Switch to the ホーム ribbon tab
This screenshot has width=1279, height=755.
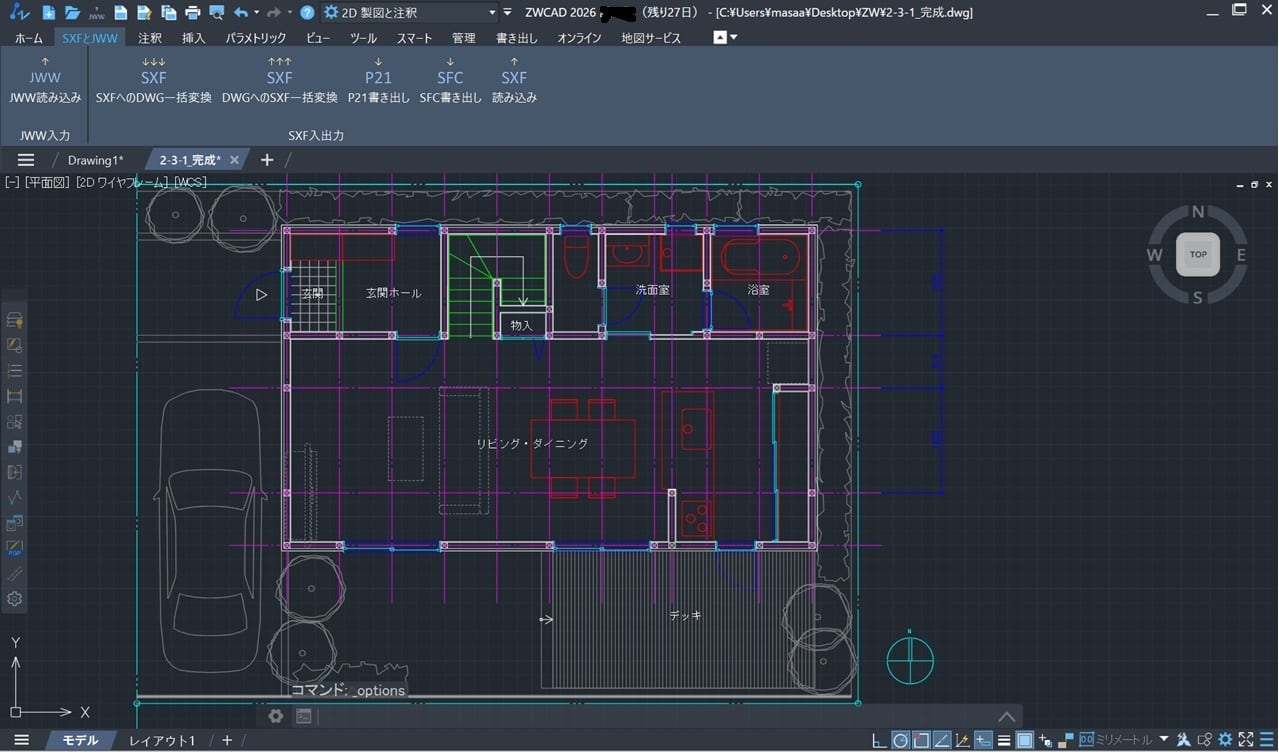coord(28,38)
